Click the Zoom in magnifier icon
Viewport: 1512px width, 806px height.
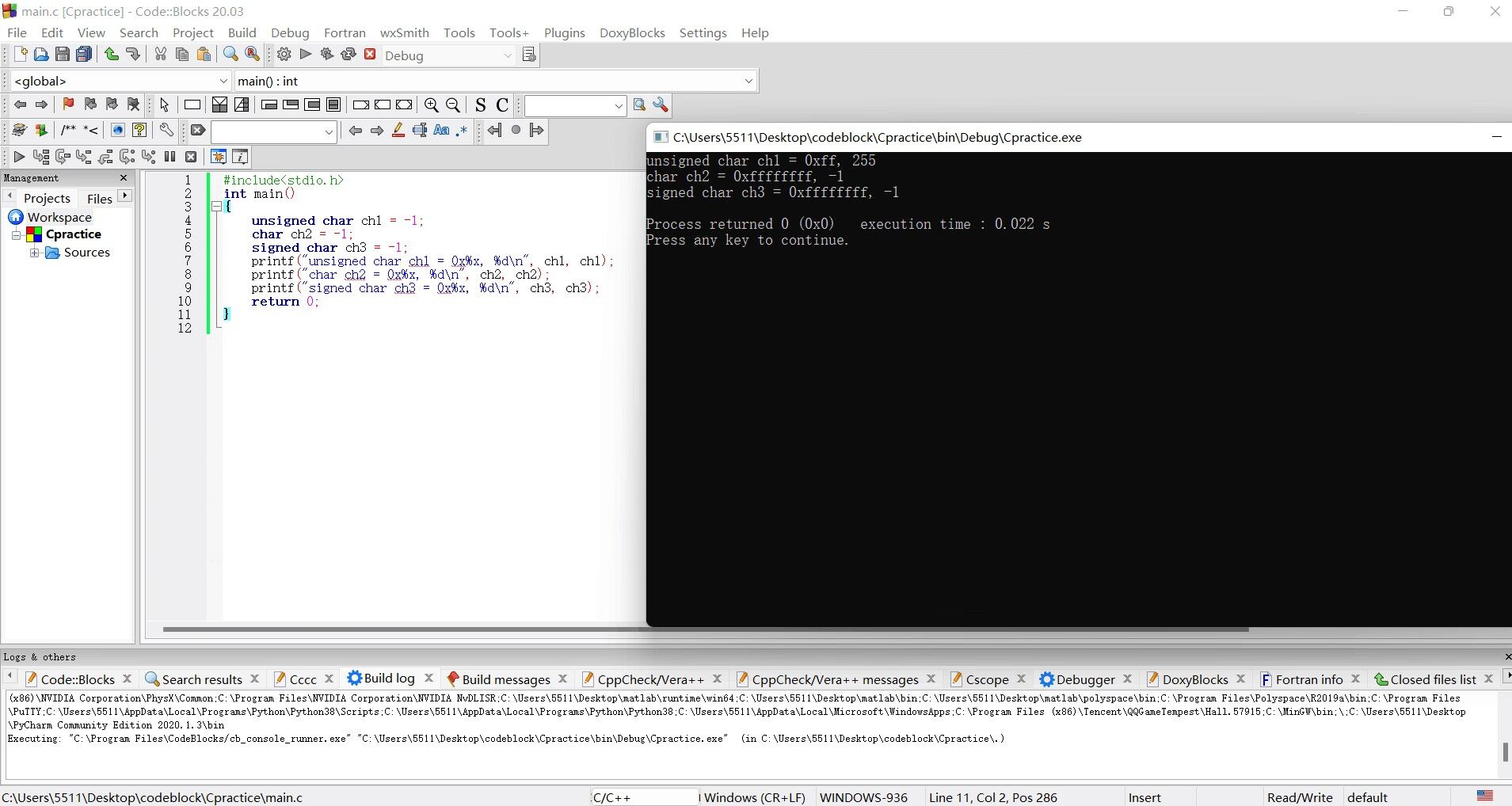432,105
